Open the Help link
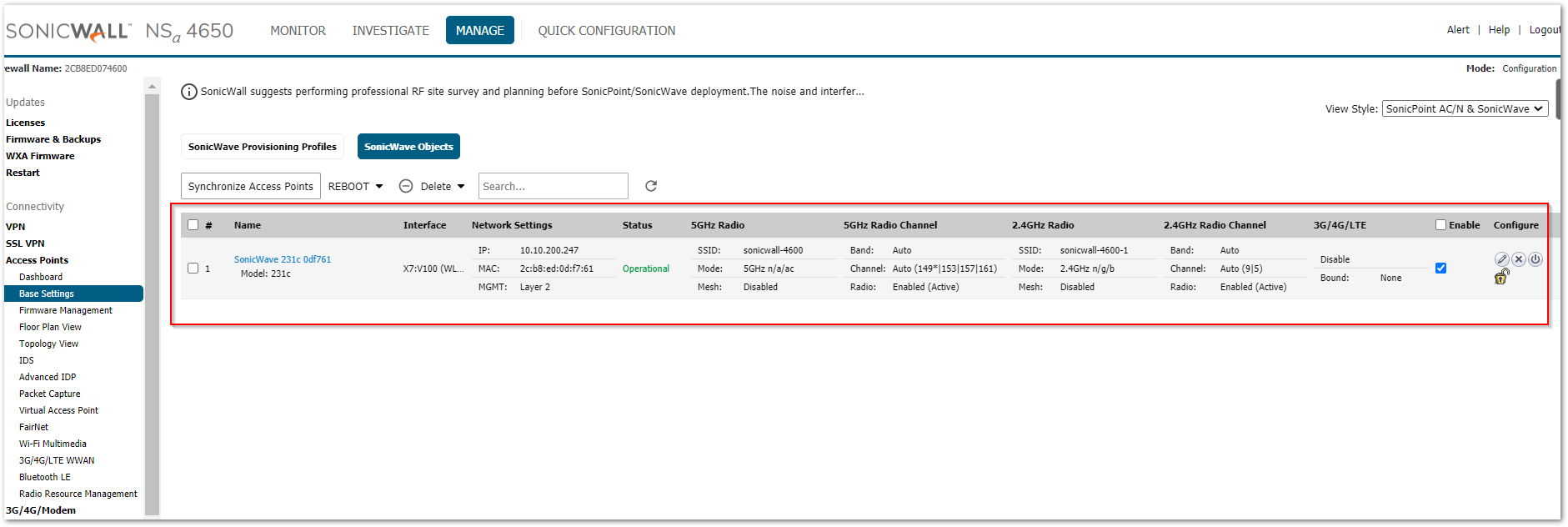The image size is (1568, 527). [1499, 30]
